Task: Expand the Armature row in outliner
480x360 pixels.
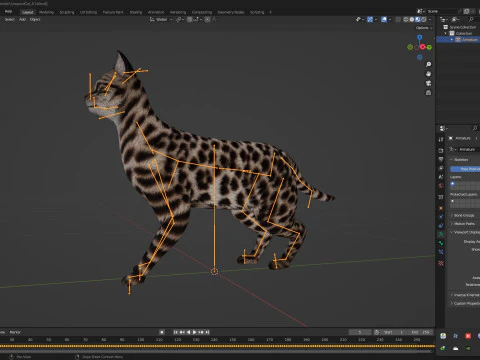Action: coord(452,40)
